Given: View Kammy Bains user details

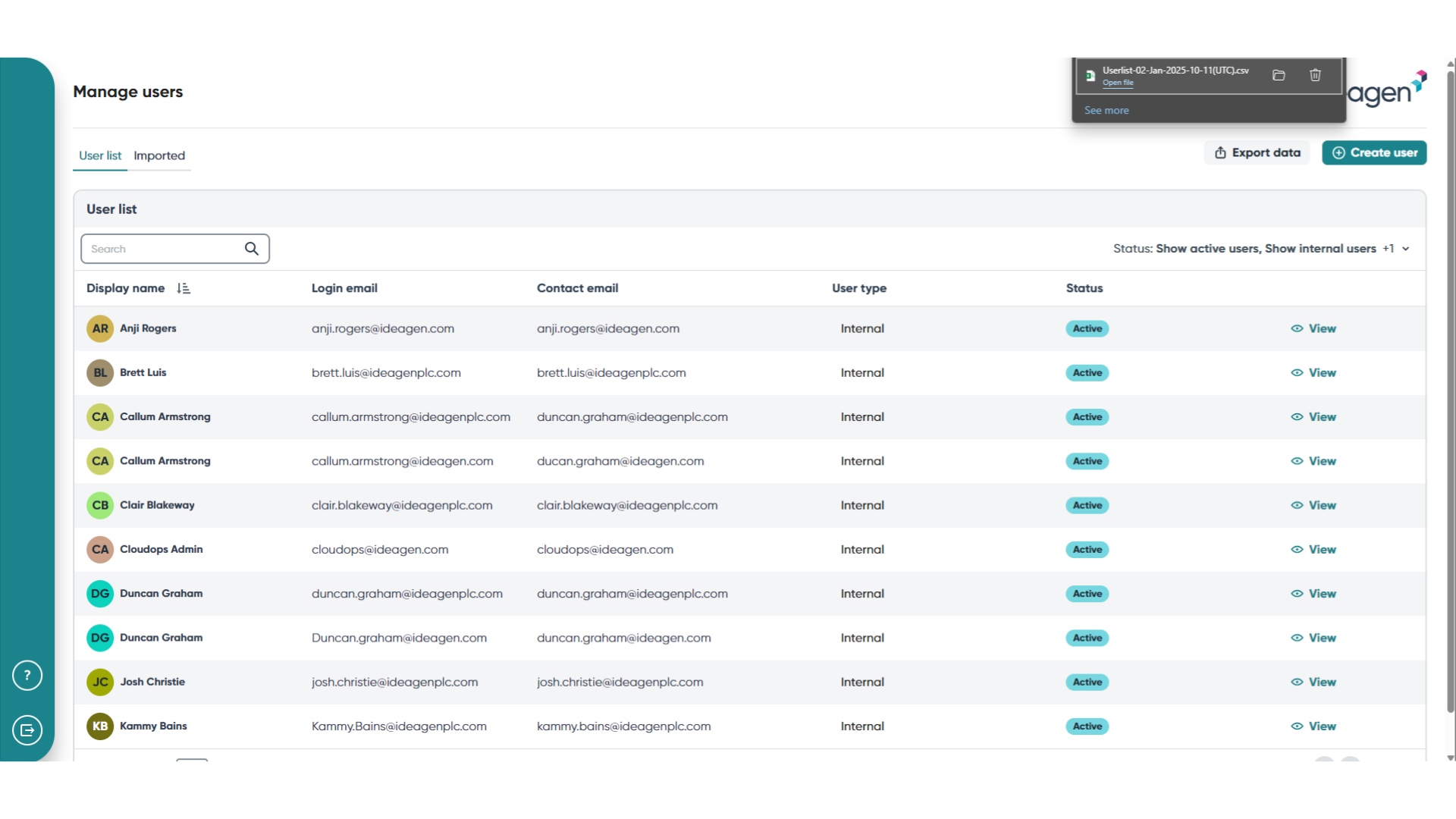Looking at the screenshot, I should coord(1313,726).
